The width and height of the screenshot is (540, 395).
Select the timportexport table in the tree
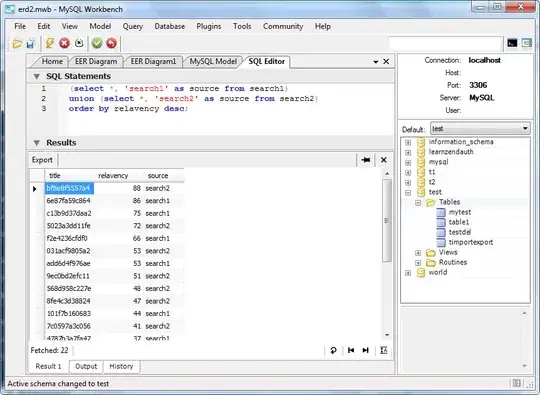[x=471, y=242]
